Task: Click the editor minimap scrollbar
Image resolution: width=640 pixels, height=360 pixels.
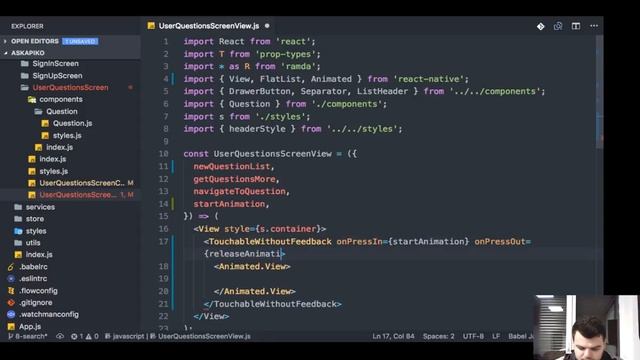Action: pyautogui.click(x=599, y=92)
